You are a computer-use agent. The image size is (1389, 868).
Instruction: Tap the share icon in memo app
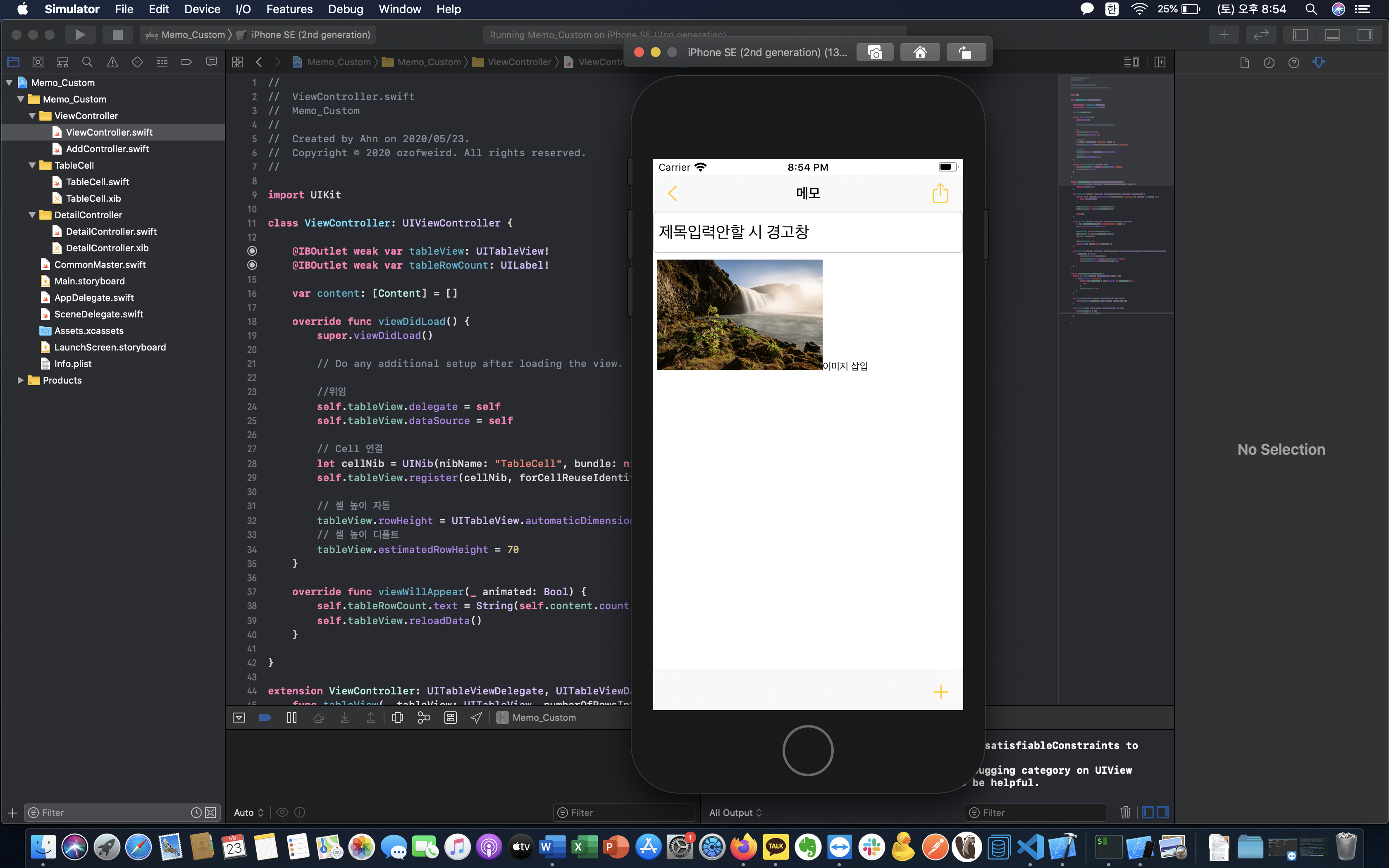(940, 193)
